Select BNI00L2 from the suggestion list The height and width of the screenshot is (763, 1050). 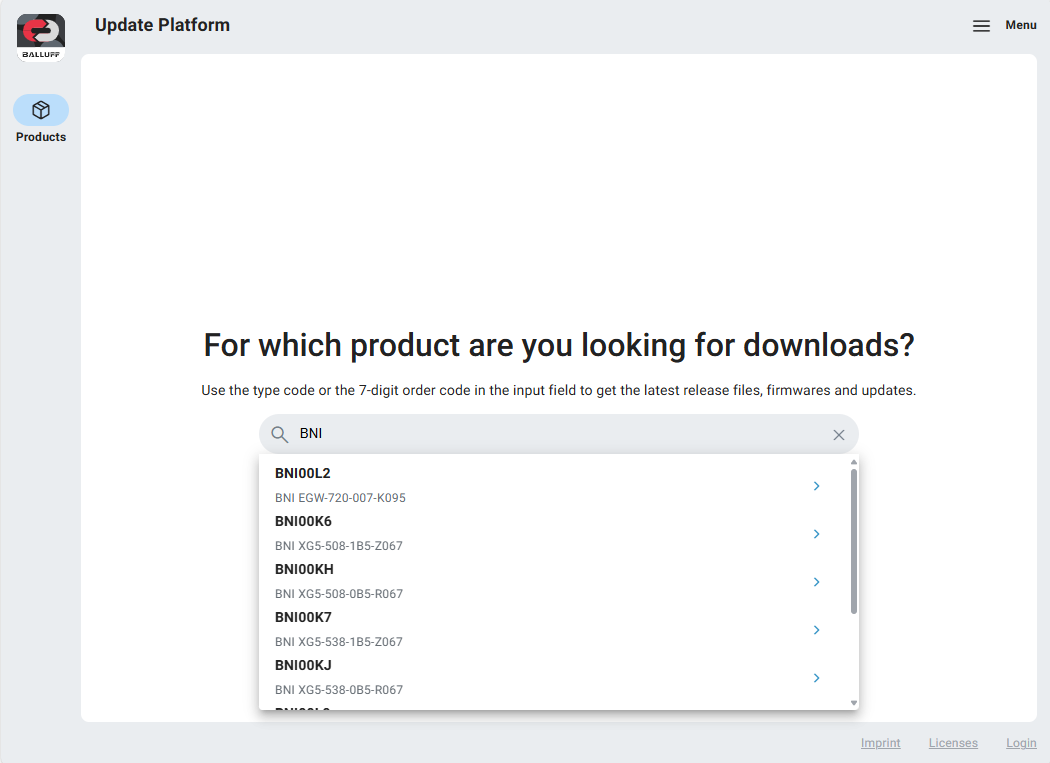[x=303, y=474]
